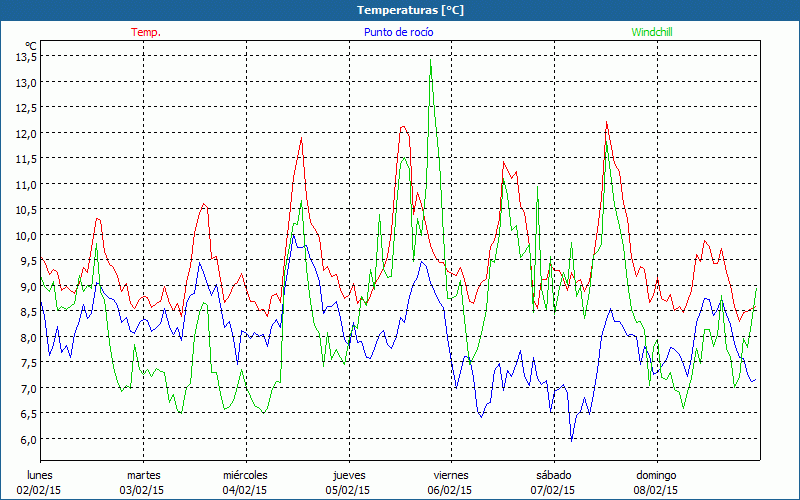Click the 13,5 value on y-axis
The image size is (800, 500).
[26, 57]
